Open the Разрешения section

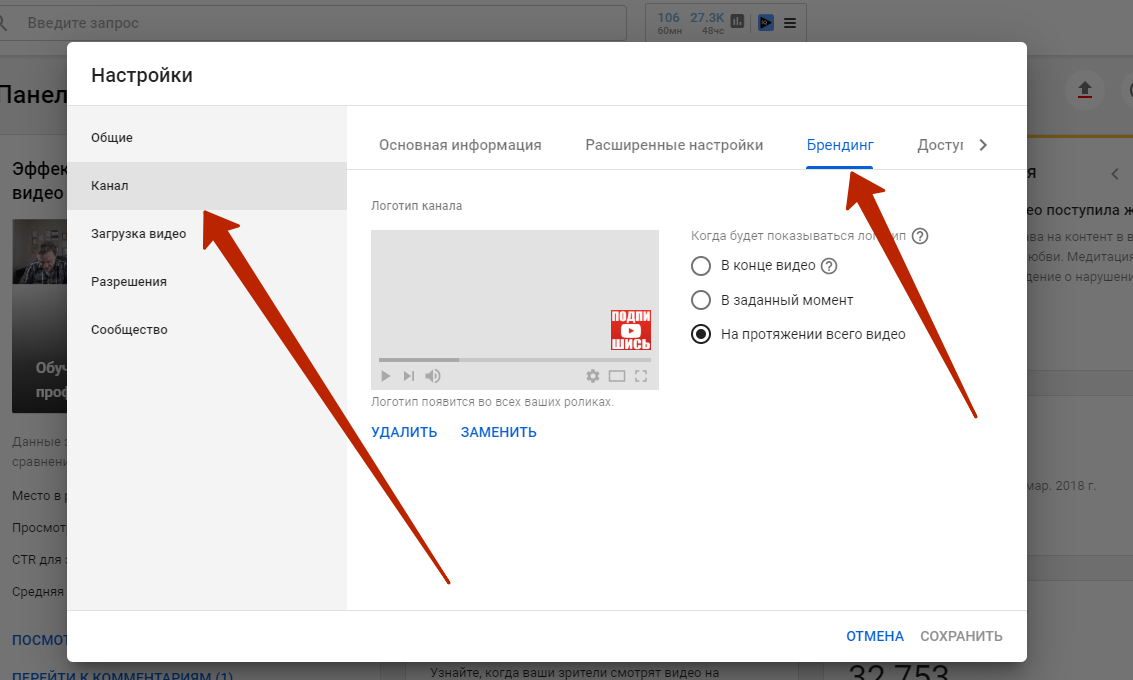pos(207,282)
